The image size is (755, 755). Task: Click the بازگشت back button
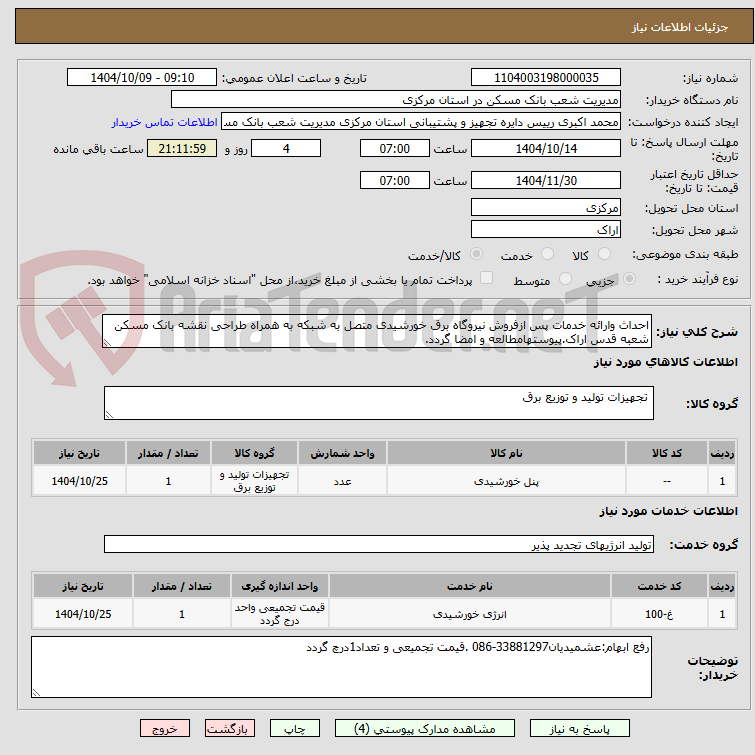[230, 728]
